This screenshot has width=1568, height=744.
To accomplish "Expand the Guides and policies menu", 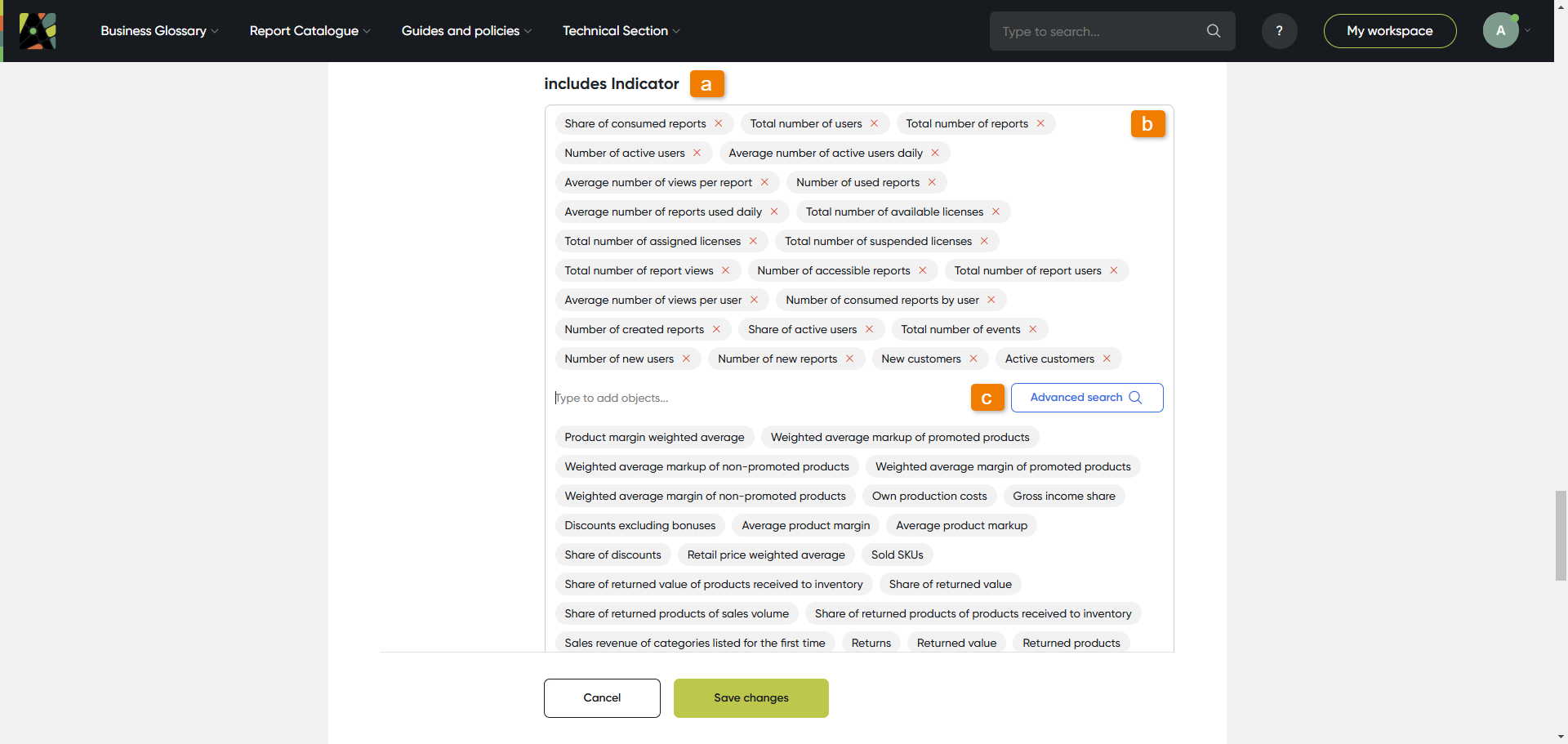I will click(x=466, y=31).
